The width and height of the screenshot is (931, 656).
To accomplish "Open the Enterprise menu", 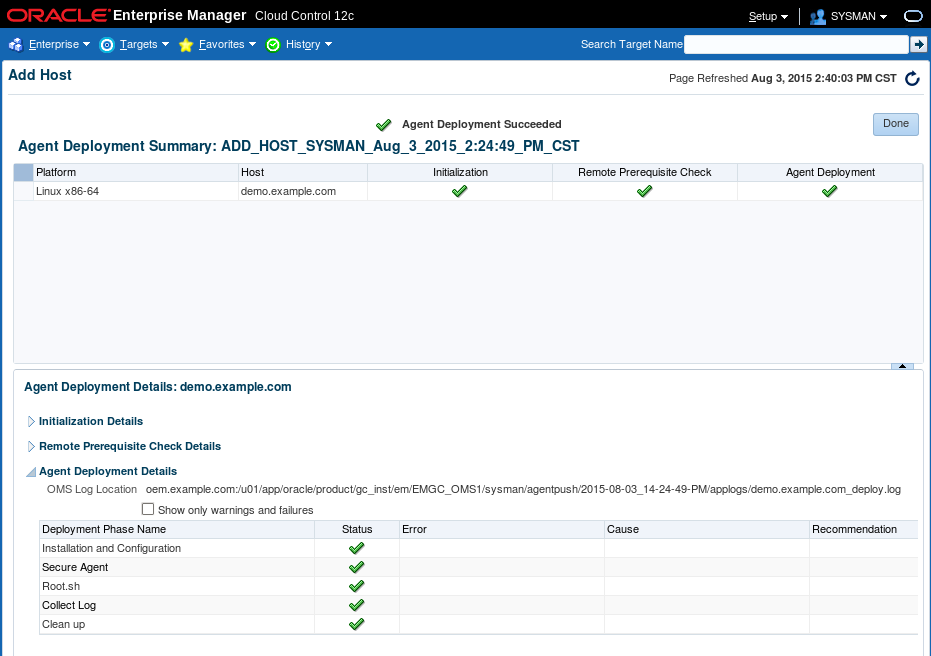I will (59, 45).
